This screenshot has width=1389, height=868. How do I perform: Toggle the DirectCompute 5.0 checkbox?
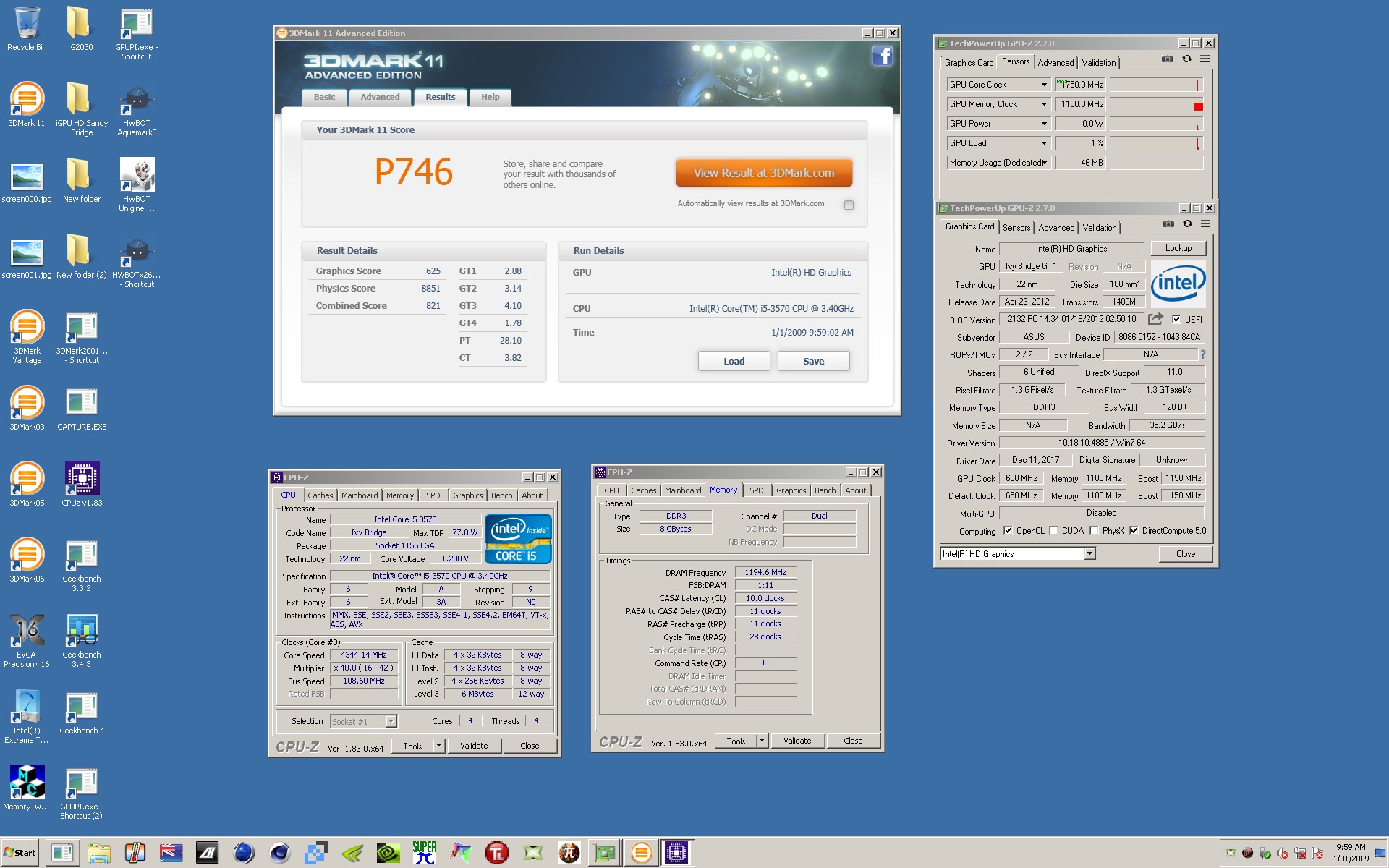tap(1134, 531)
